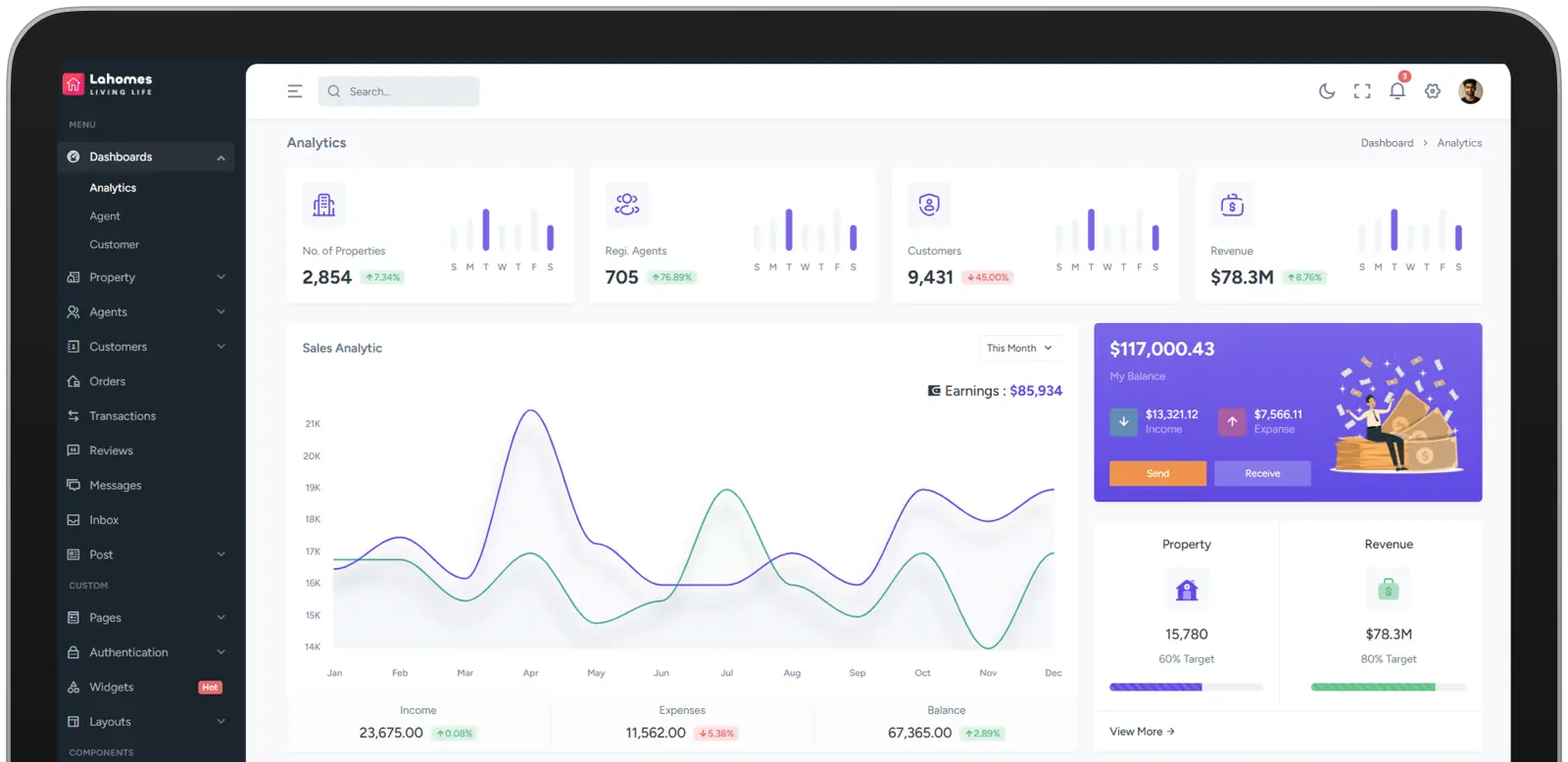Click the Hot badge on Widgets
The width and height of the screenshot is (1568, 762).
click(210, 688)
